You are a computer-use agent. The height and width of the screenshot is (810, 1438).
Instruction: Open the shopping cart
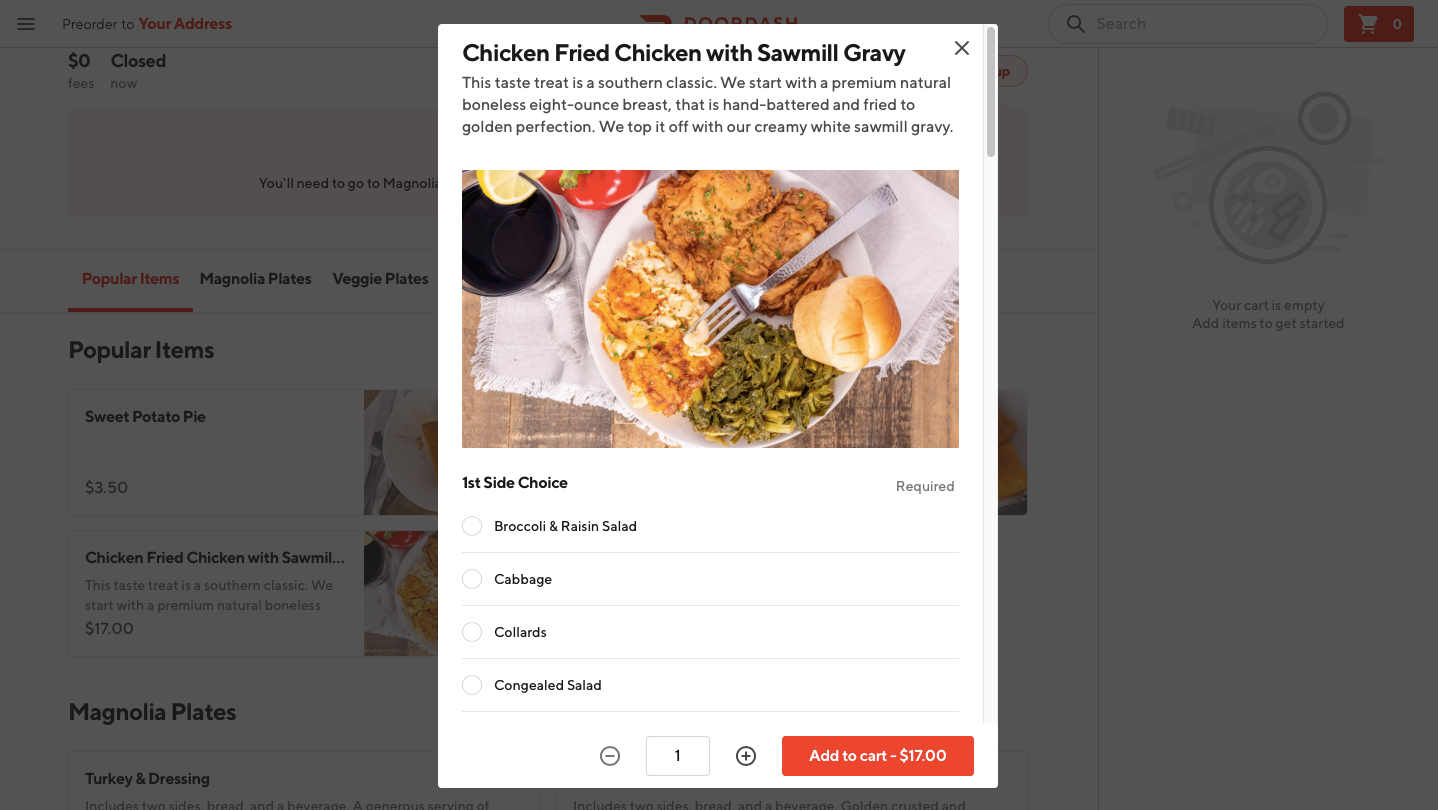tap(1378, 24)
